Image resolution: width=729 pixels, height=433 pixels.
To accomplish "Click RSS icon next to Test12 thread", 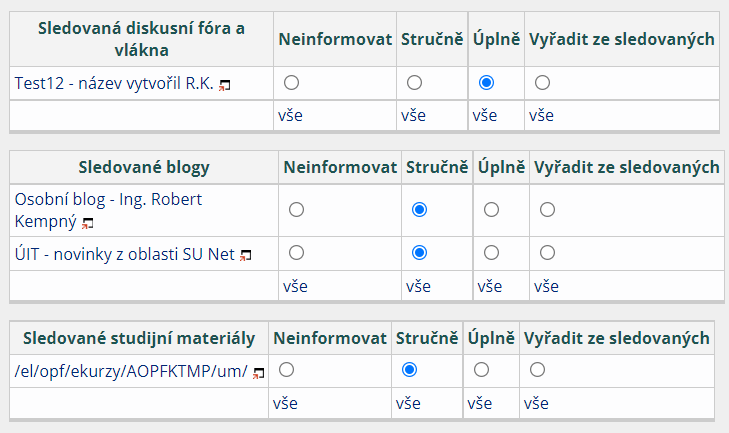I will (x=225, y=85).
